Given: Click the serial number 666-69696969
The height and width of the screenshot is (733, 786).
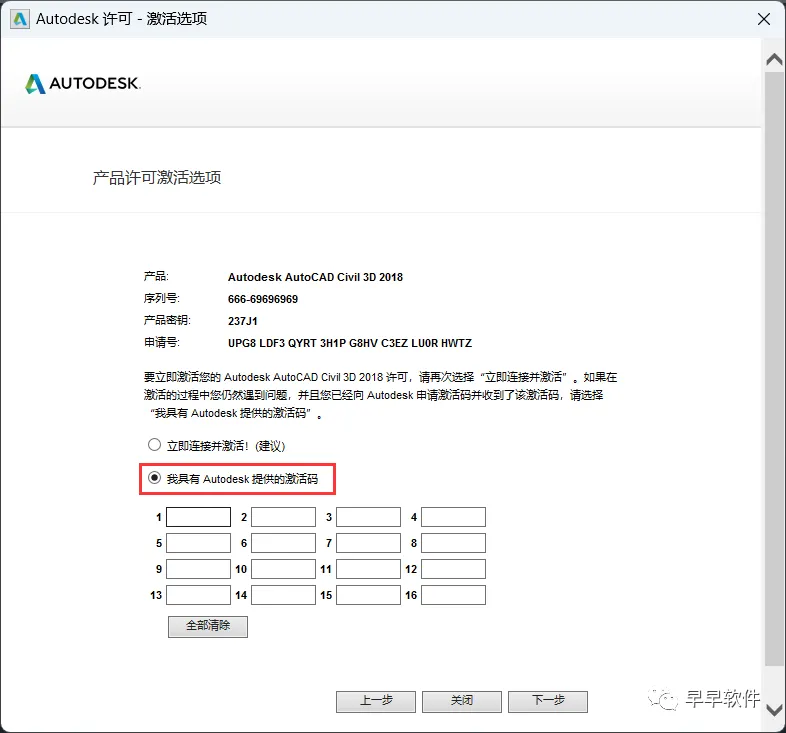Looking at the screenshot, I should [x=263, y=299].
